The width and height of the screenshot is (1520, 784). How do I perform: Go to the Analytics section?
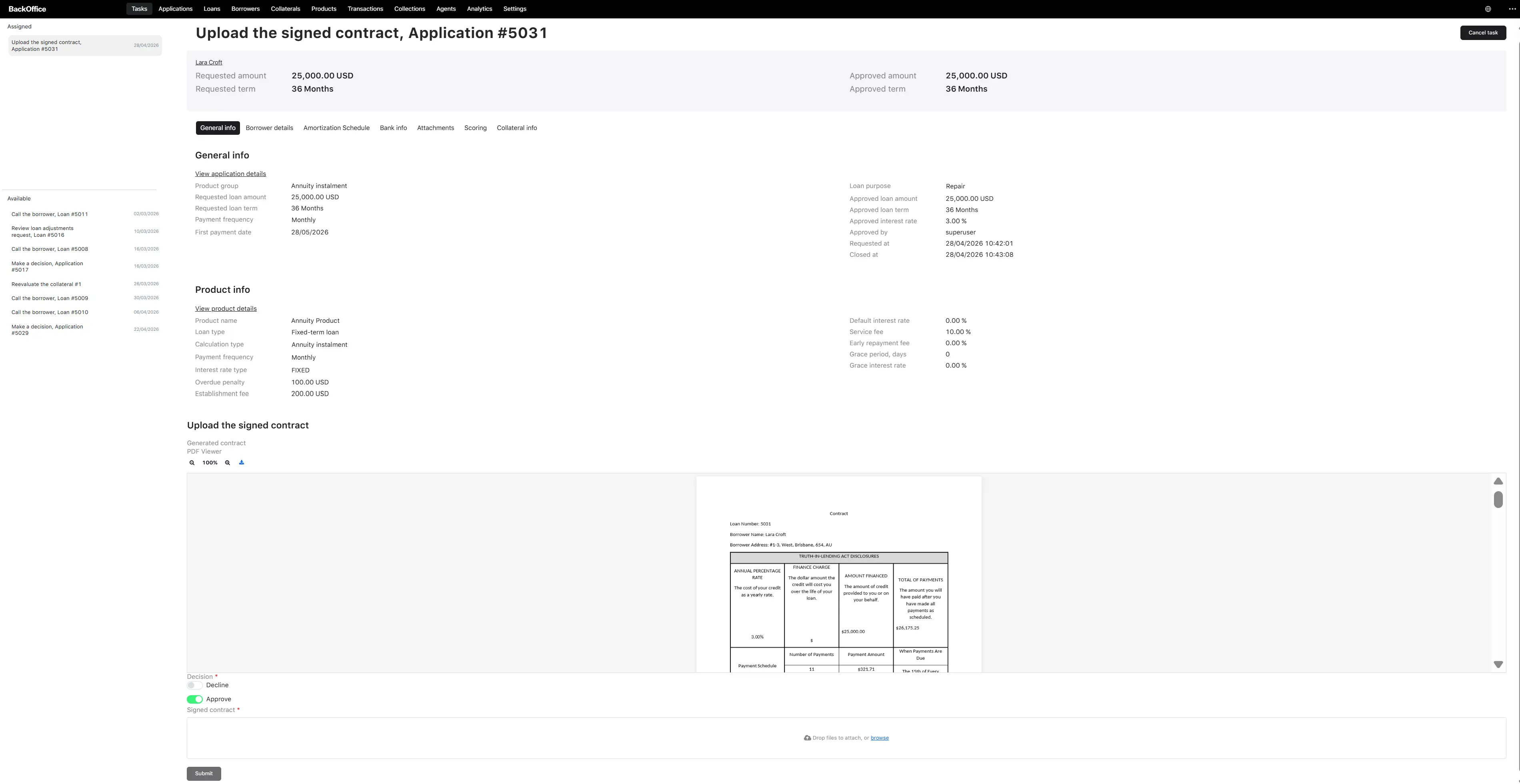coord(479,9)
